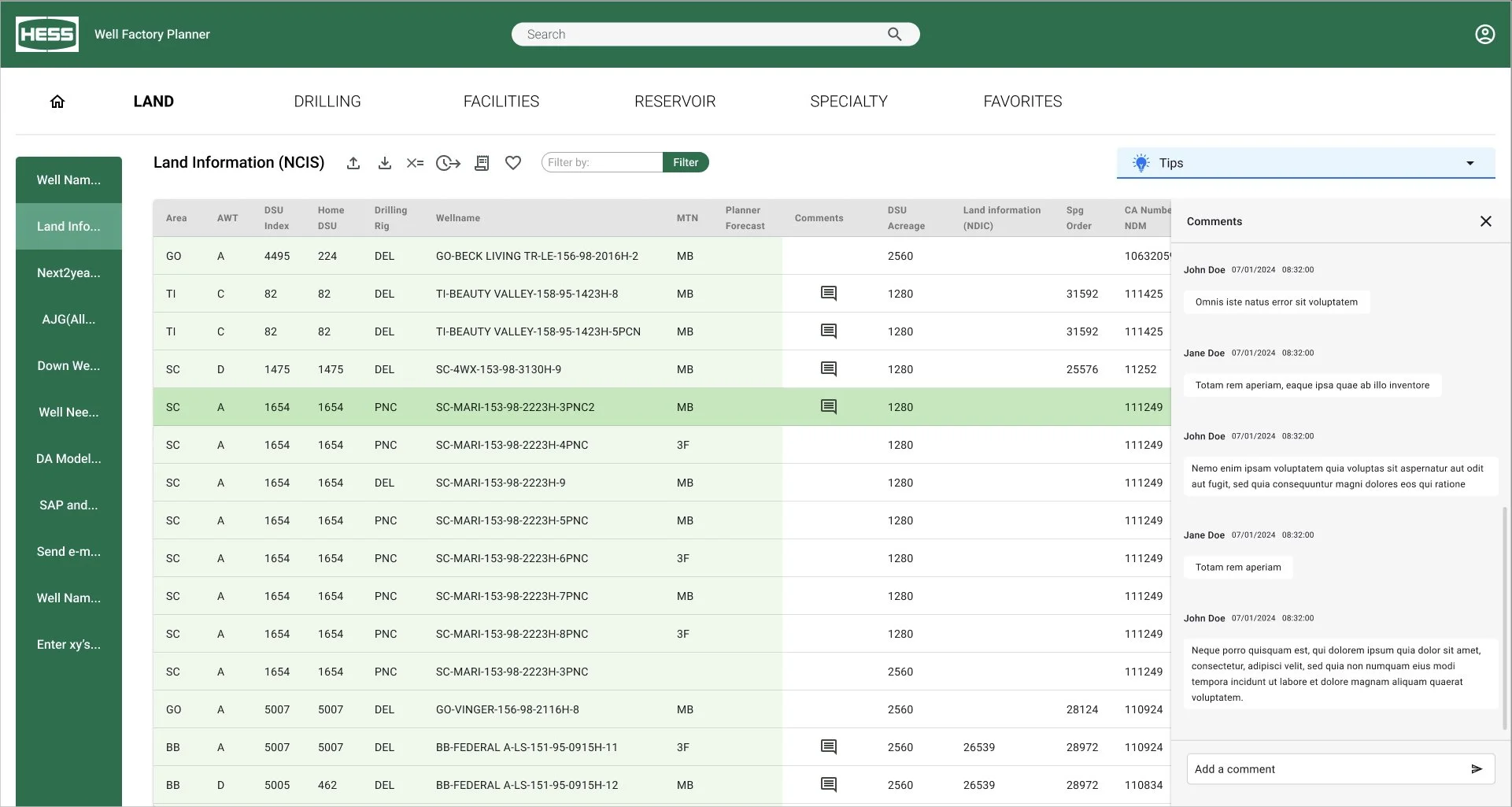The width and height of the screenshot is (1512, 807).
Task: Select the GO-BECK LIVING TR-LE-156-98-2016H-2 row
Action: (662, 256)
